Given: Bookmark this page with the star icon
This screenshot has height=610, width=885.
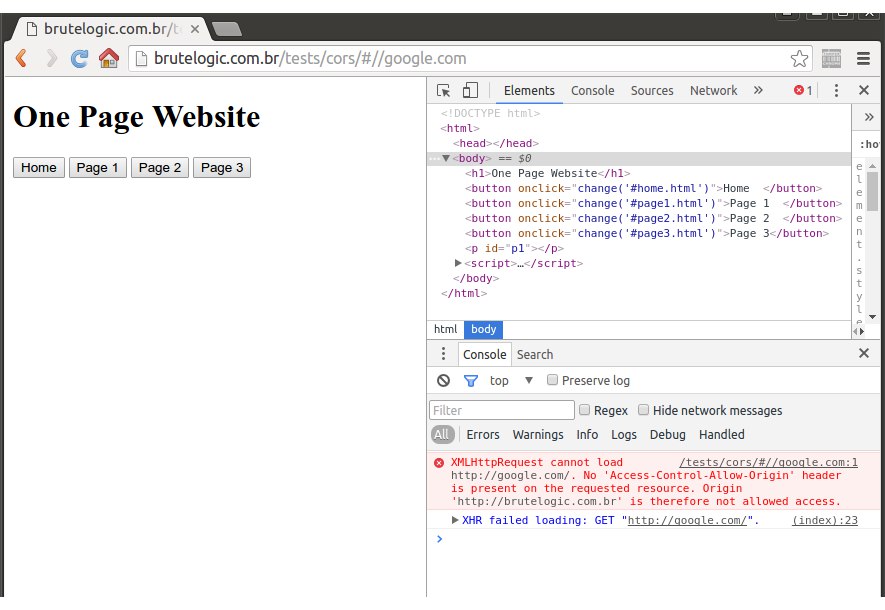Looking at the screenshot, I should pyautogui.click(x=799, y=59).
